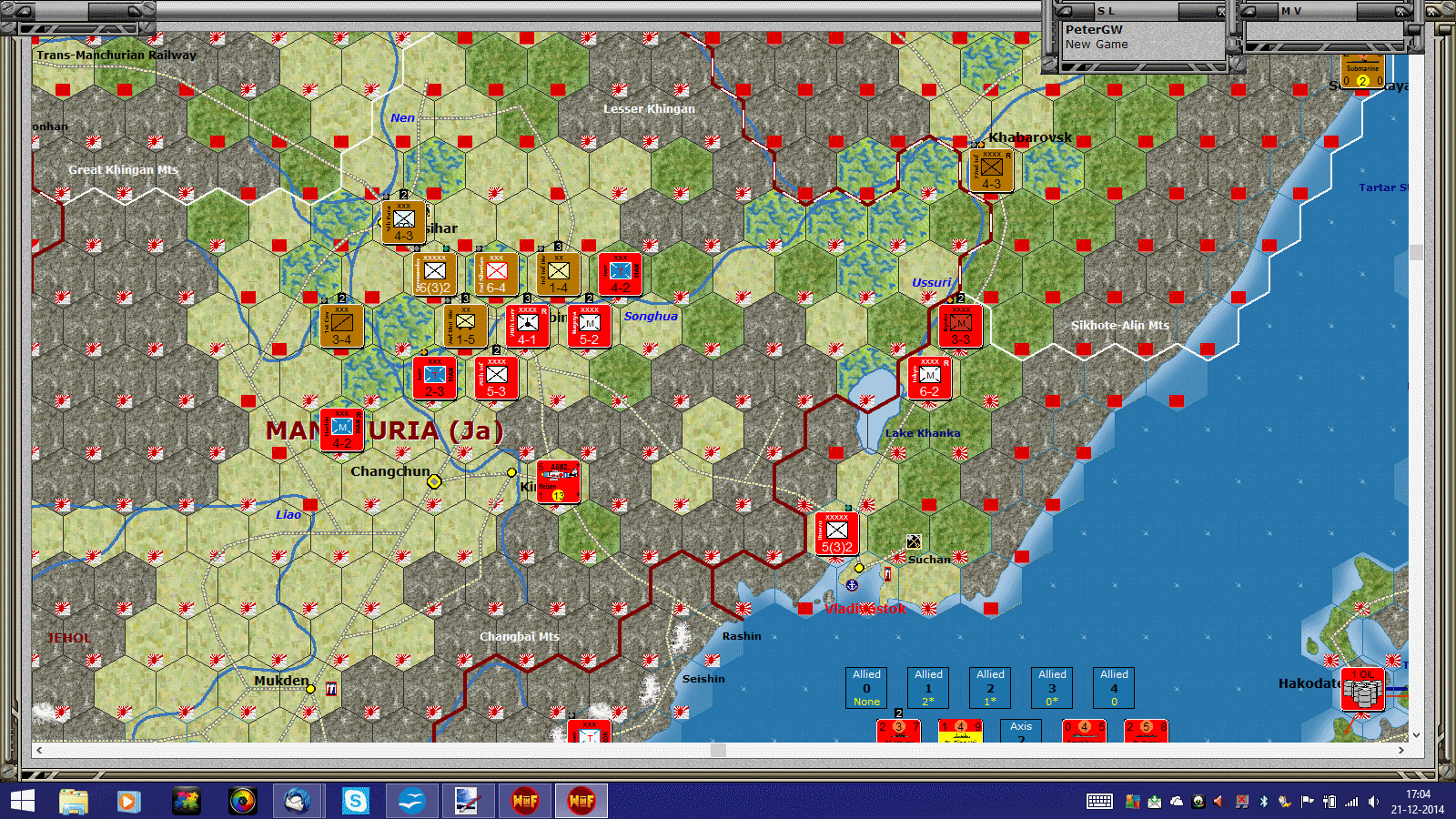Click the red 4-2 territorial unit east of 1-4

tap(621, 275)
